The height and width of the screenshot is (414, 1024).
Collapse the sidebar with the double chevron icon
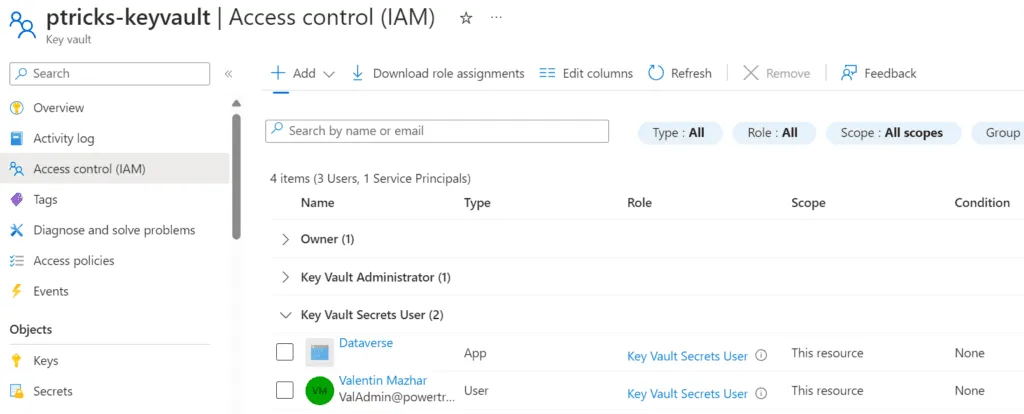(229, 74)
